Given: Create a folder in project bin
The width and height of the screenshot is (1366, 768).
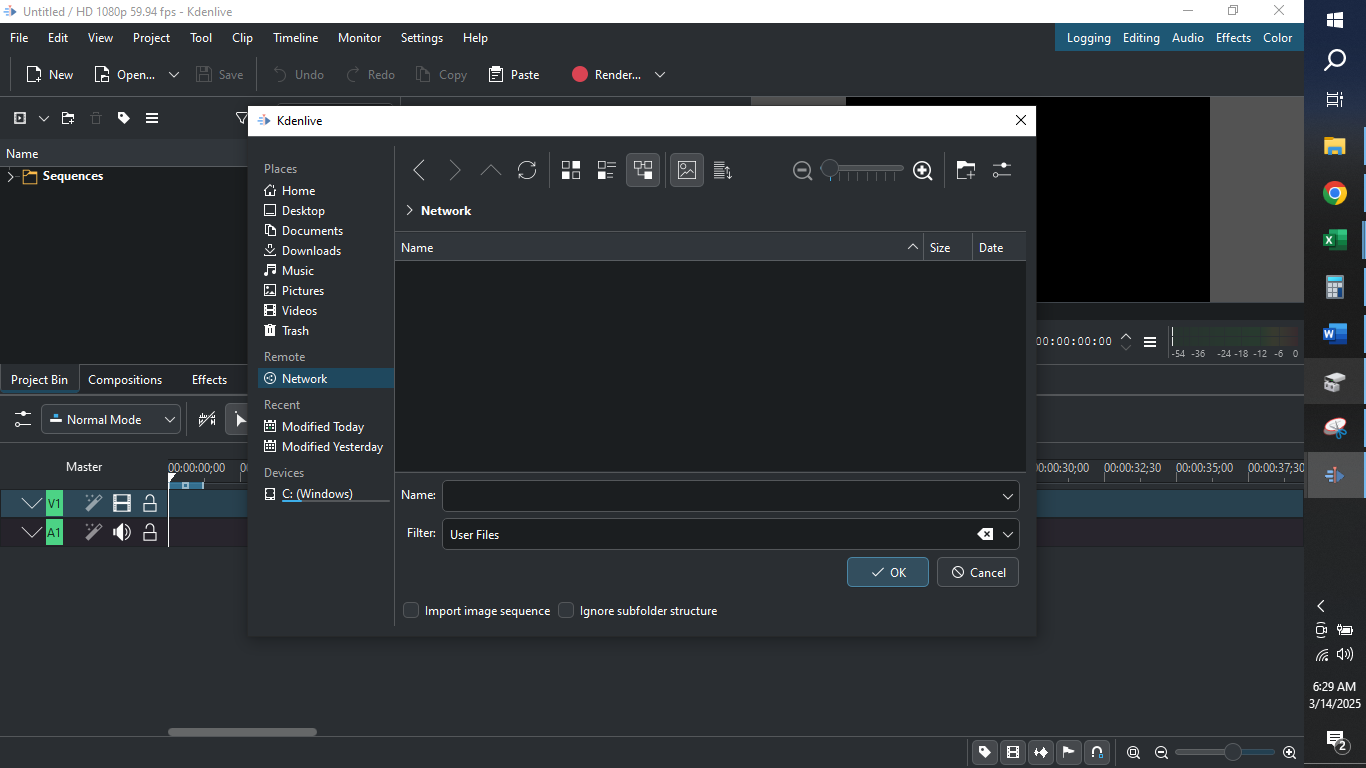Looking at the screenshot, I should (x=68, y=118).
